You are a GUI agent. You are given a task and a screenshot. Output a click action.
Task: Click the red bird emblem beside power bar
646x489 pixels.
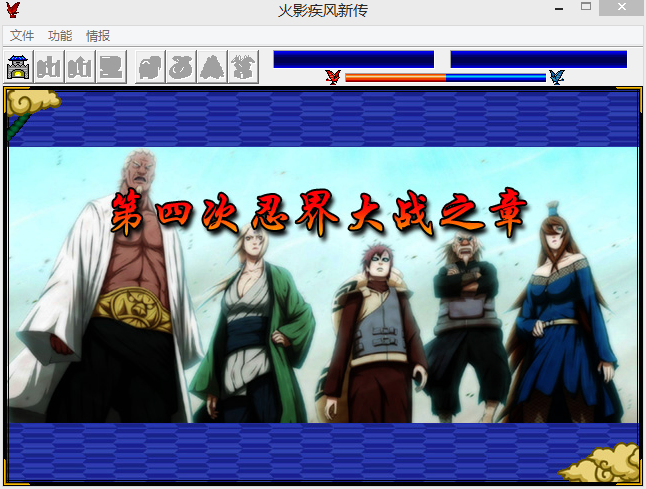pos(333,77)
